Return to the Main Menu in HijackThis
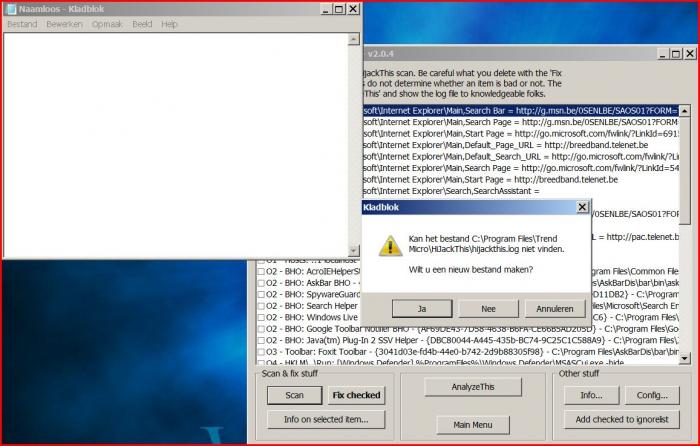700x446 pixels. pyautogui.click(x=473, y=425)
